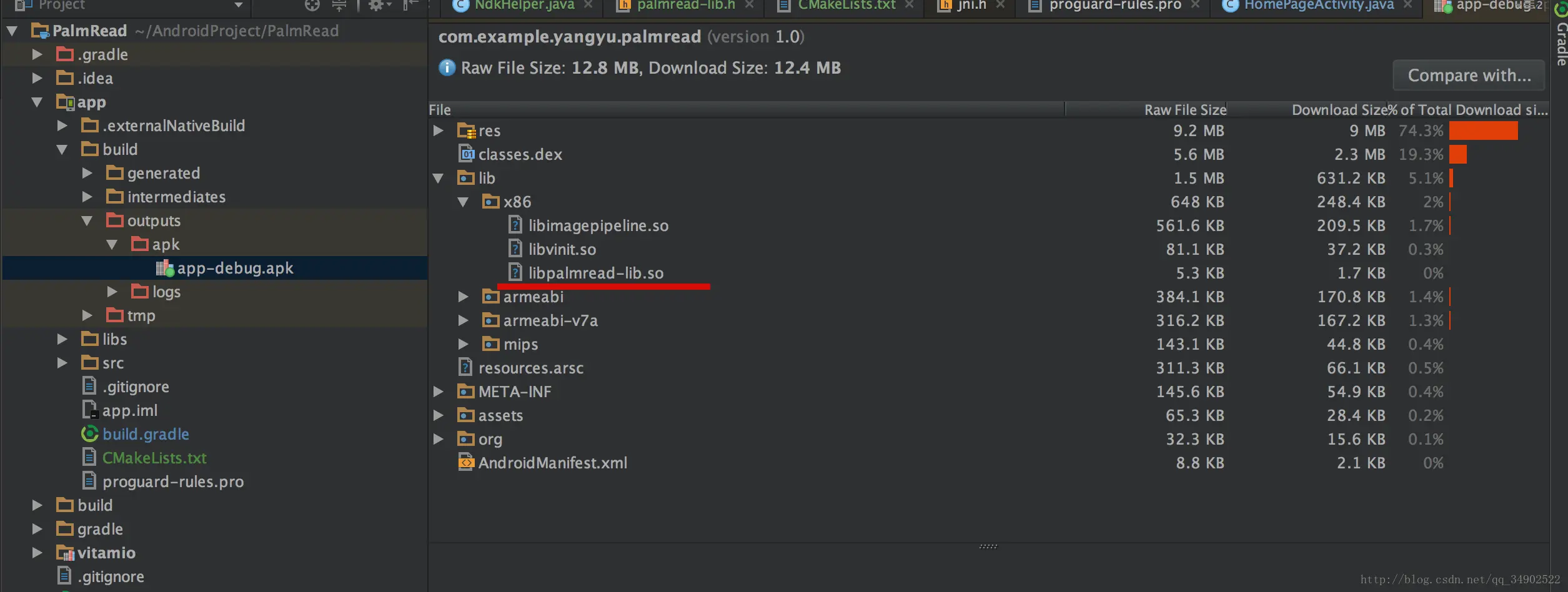The image size is (1568, 592).
Task: Click the classes.dex file icon
Action: click(x=467, y=154)
